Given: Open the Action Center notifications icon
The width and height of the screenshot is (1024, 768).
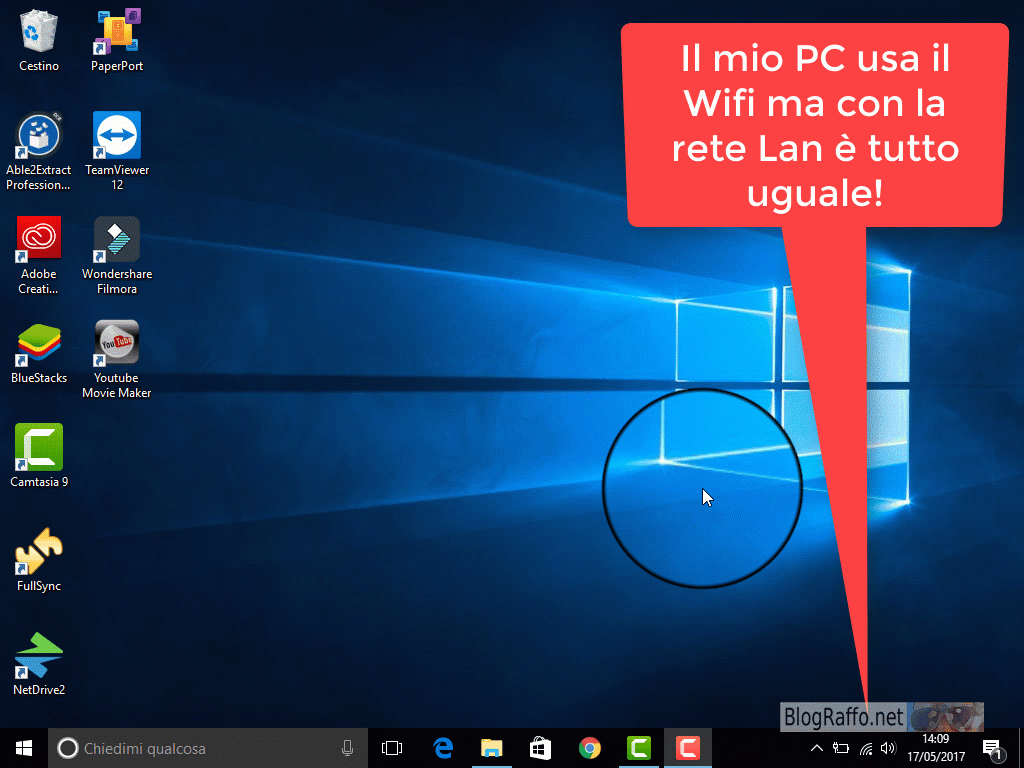Looking at the screenshot, I should click(x=993, y=749).
